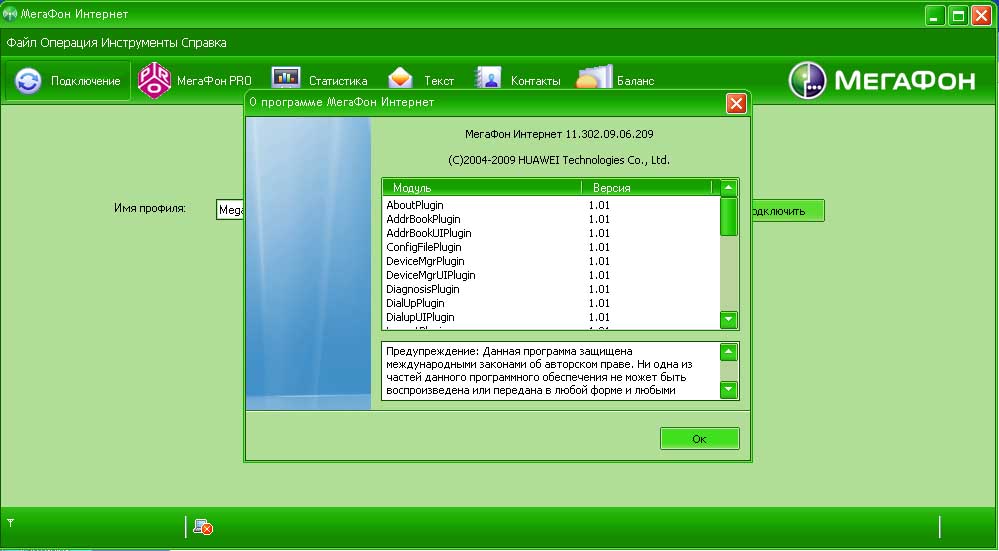Sort by the Модуль column header
This screenshot has width=999, height=551.
pos(482,187)
